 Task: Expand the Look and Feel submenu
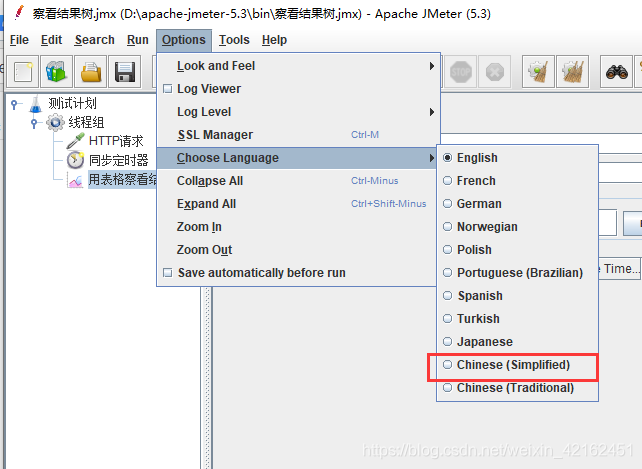[298, 66]
